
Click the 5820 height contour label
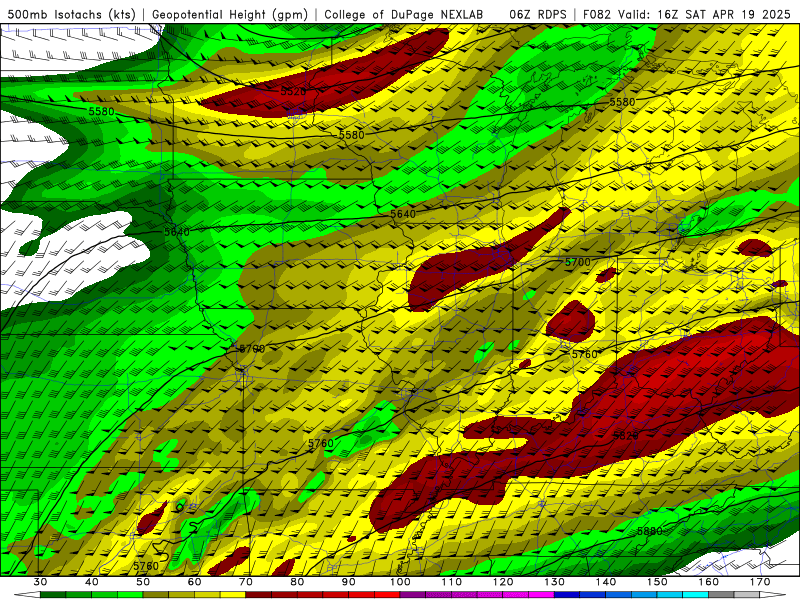pos(626,435)
